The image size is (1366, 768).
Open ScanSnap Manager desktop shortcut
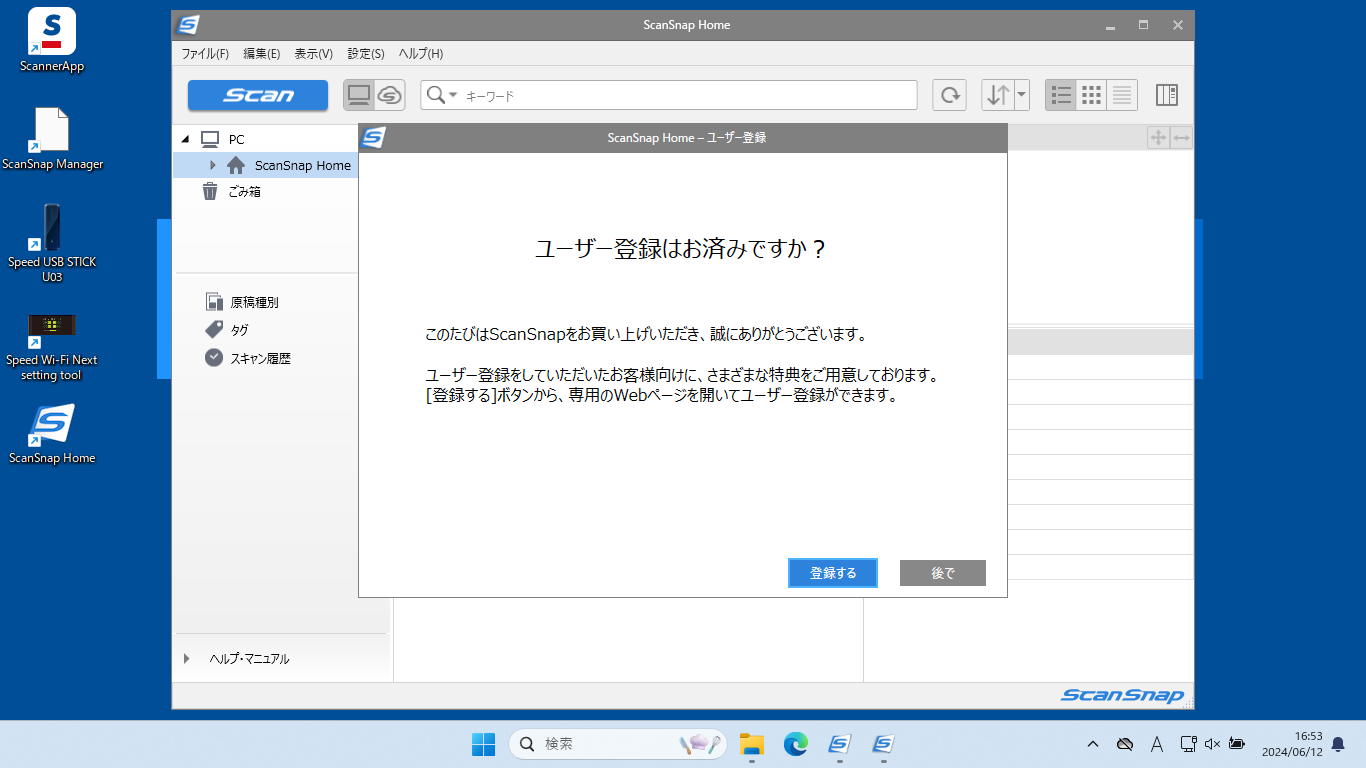[52, 139]
